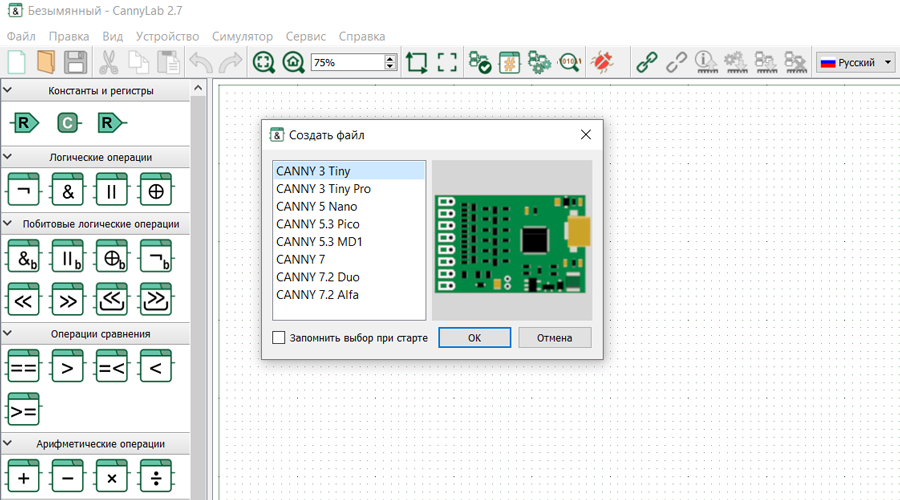Image resolution: width=900 pixels, height=500 pixels.
Task: Select the logical NOT block
Action: pyautogui.click(x=24, y=189)
